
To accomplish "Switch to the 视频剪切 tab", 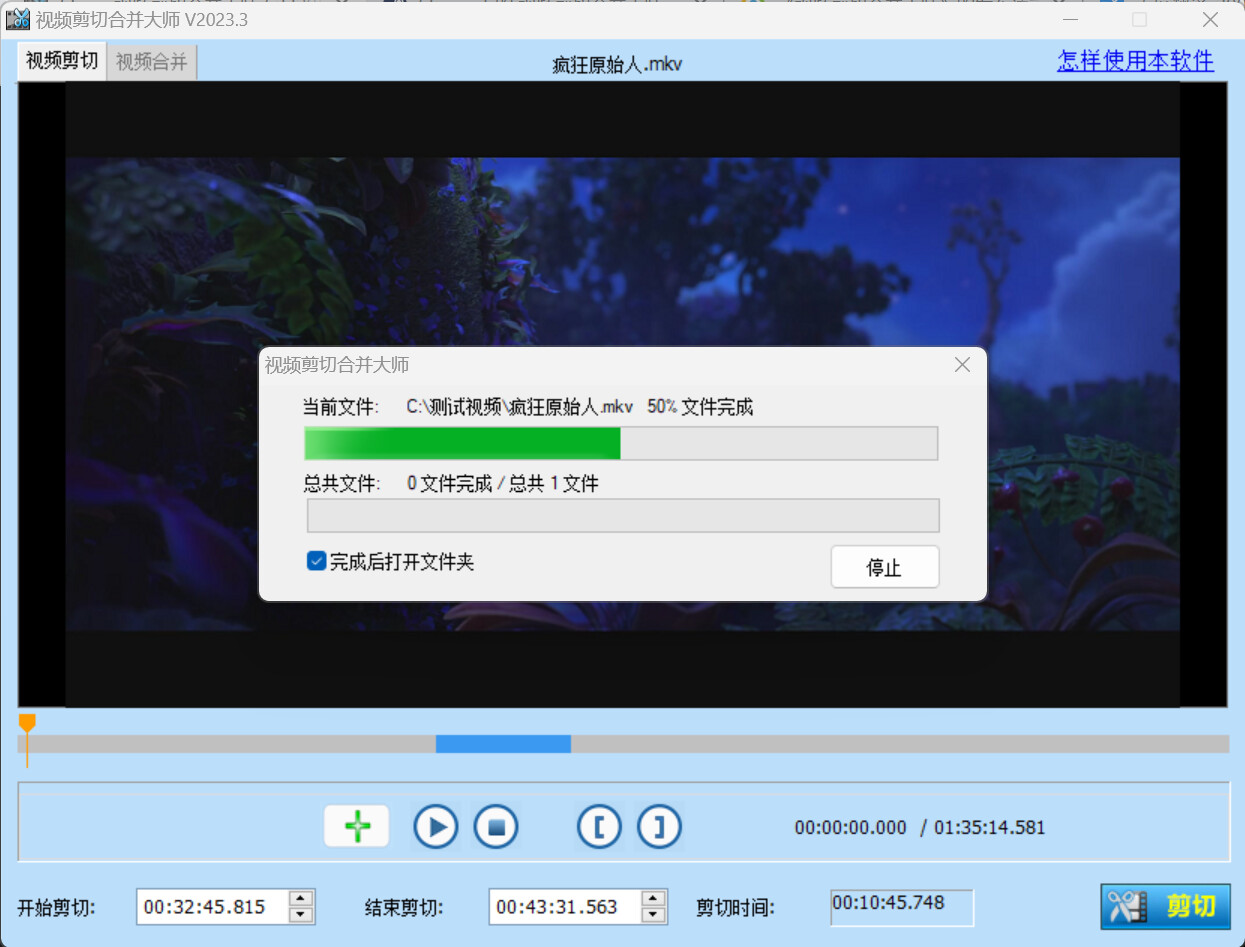I will coord(62,61).
